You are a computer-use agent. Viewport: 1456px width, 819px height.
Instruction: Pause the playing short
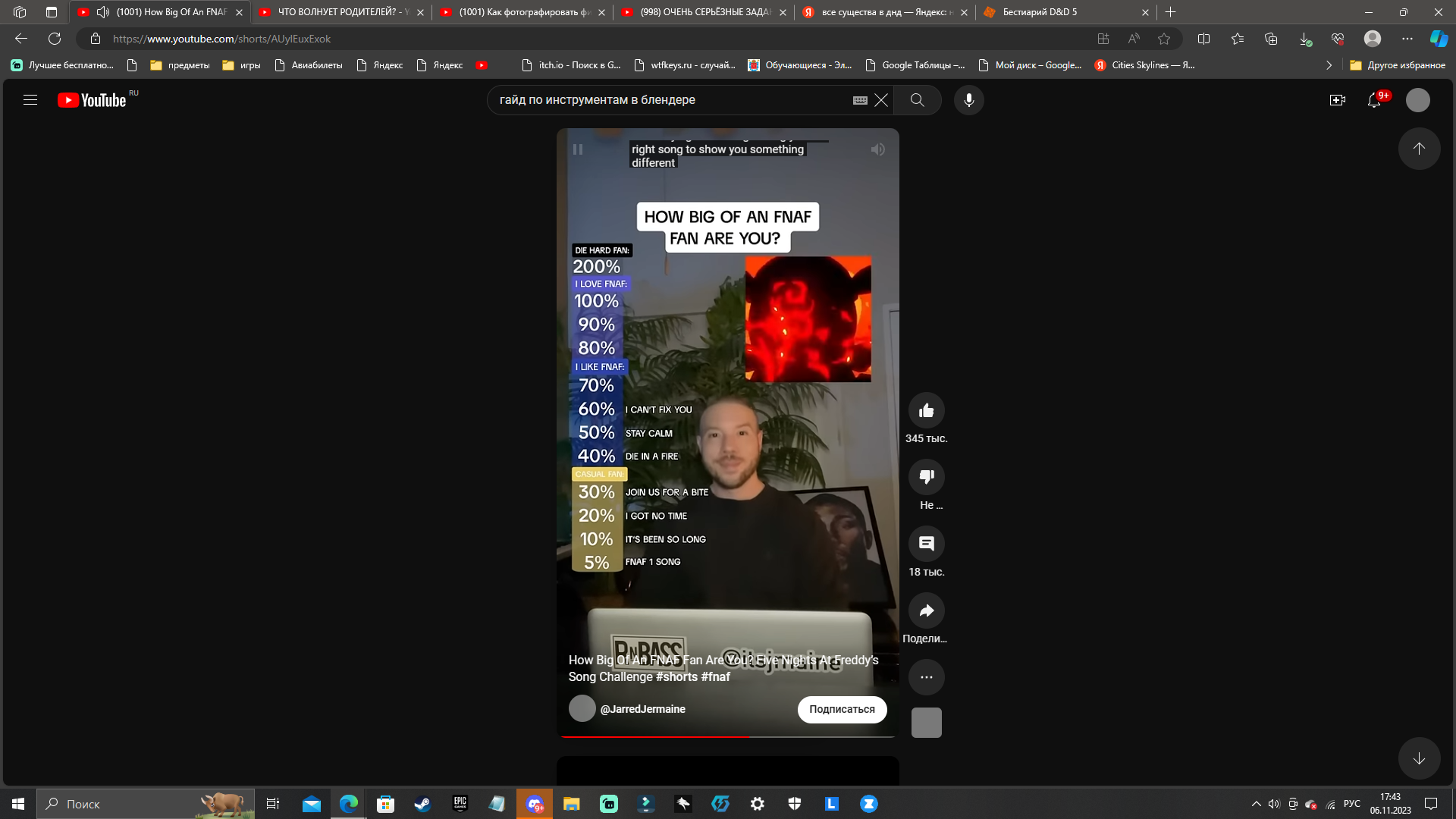[x=578, y=149]
